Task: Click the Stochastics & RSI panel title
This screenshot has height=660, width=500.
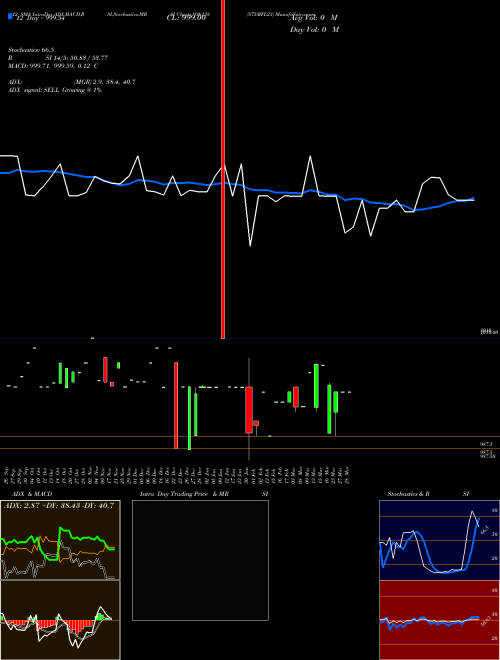Action: pos(428,494)
